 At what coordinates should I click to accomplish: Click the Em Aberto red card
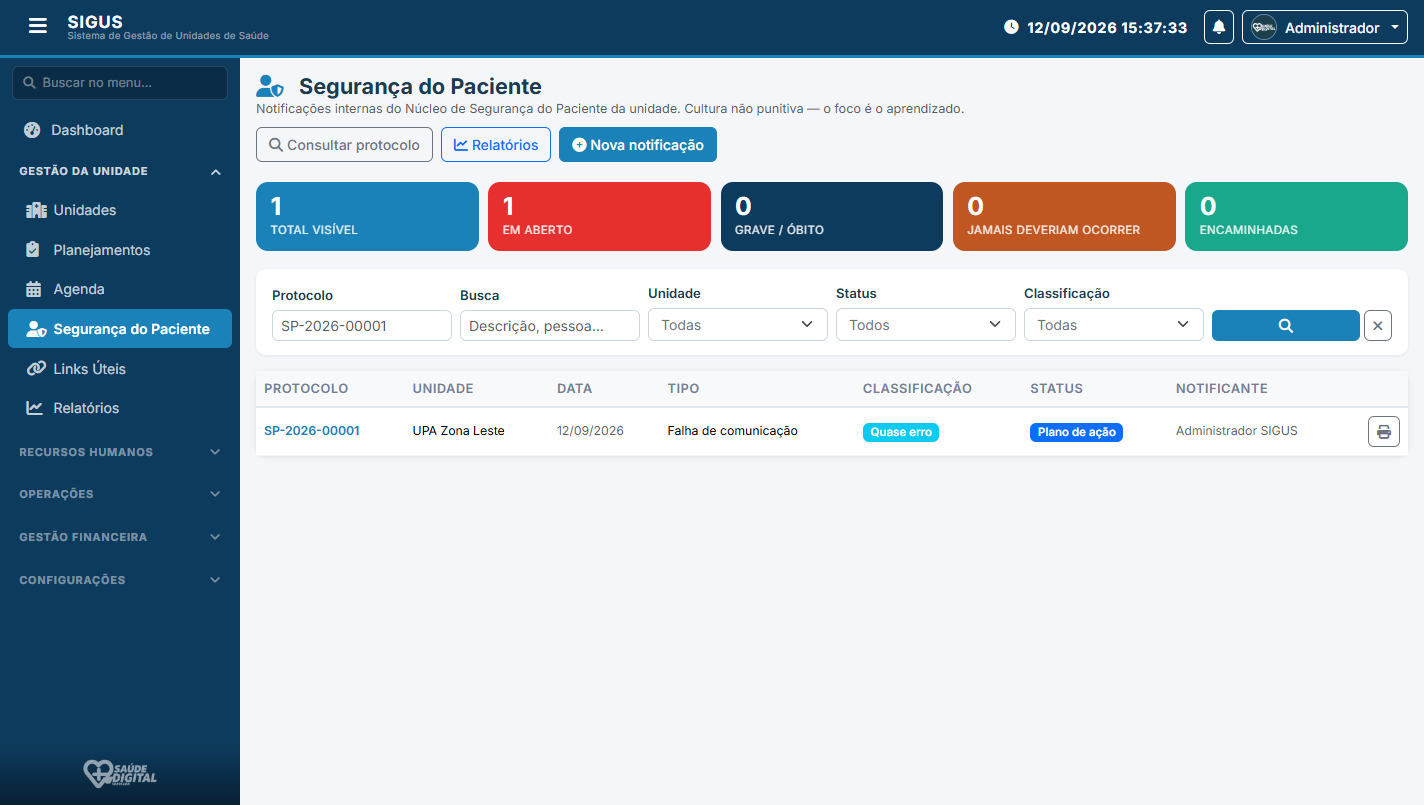tap(599, 216)
